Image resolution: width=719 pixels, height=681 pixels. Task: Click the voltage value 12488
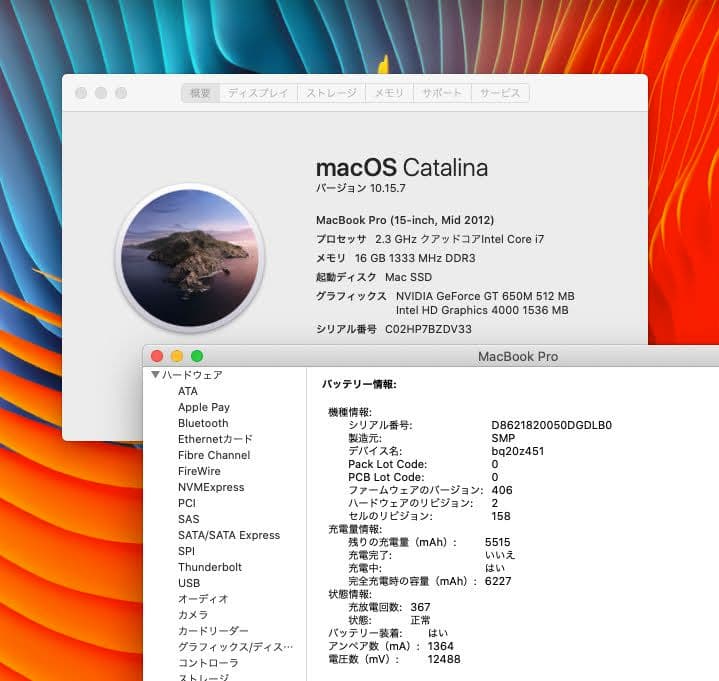[x=444, y=659]
